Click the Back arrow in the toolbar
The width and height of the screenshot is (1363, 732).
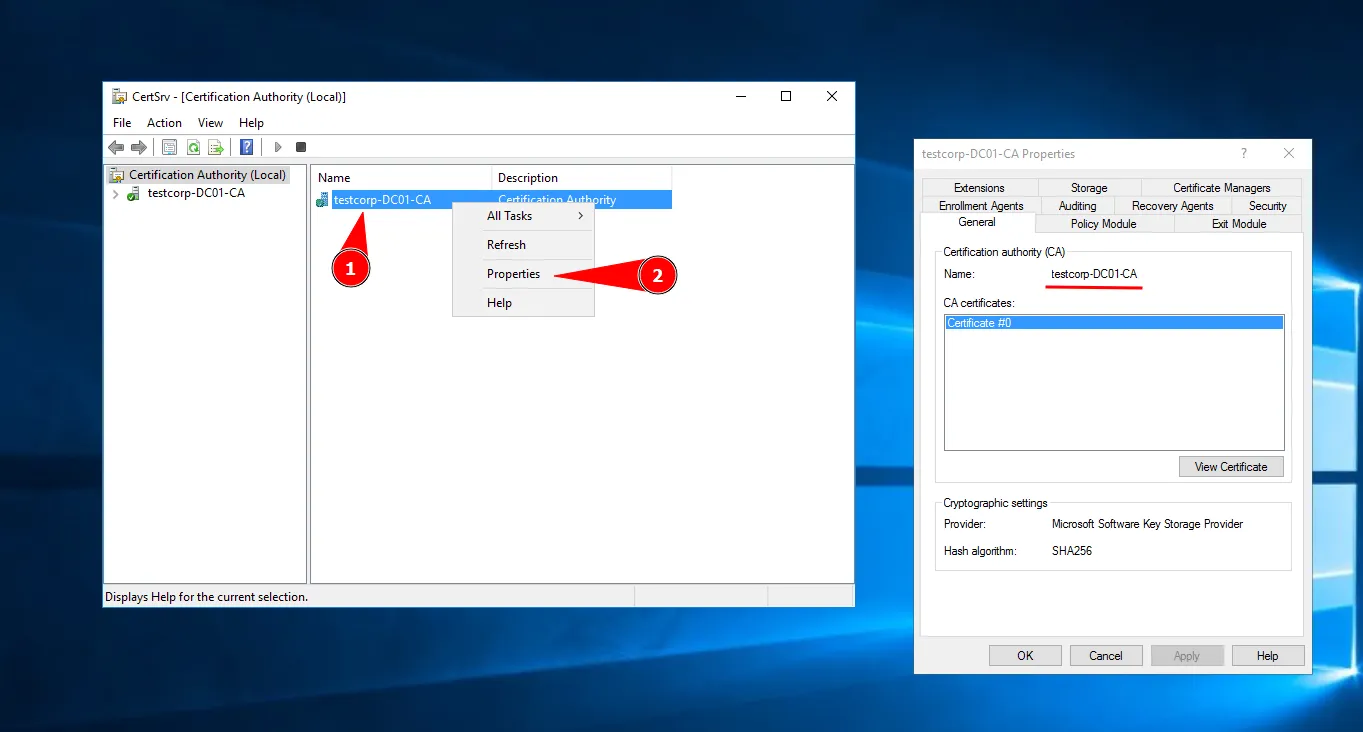coord(116,147)
